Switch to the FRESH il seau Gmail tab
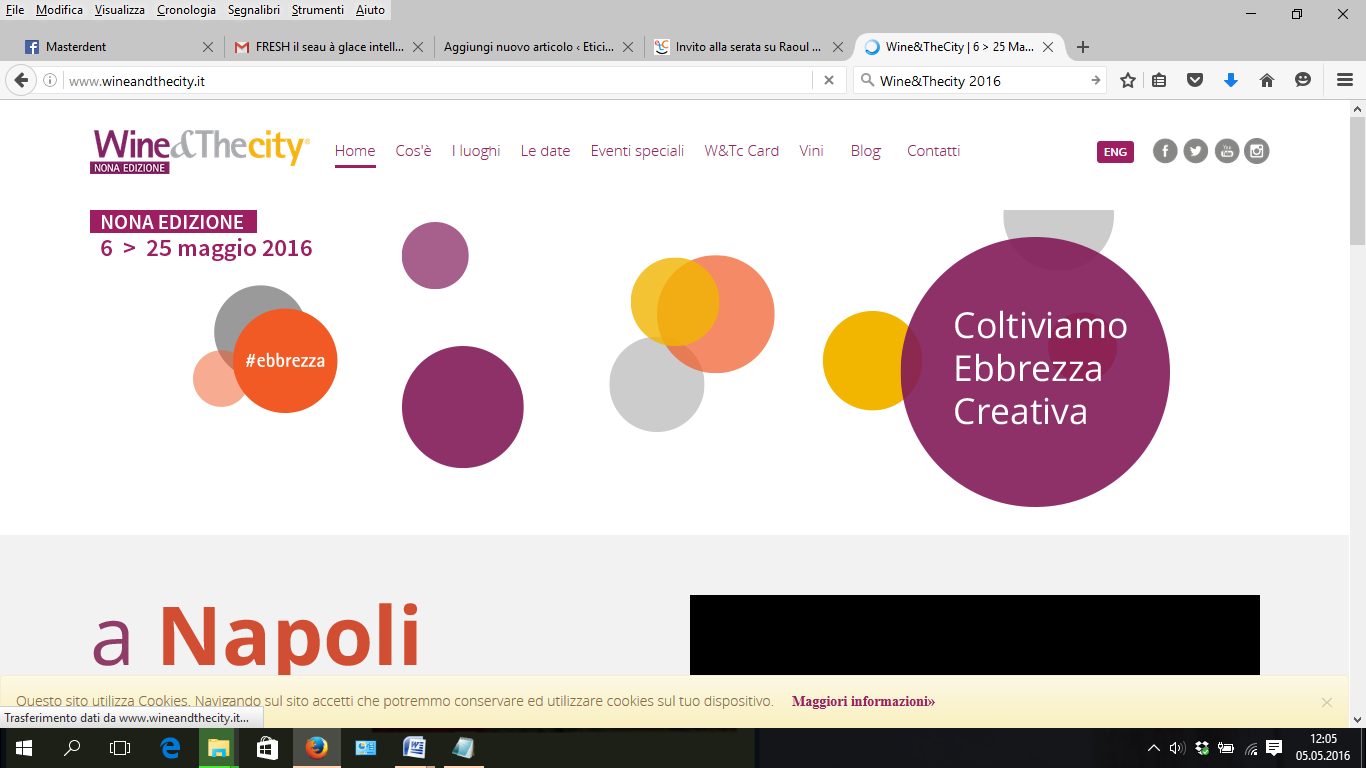Image resolution: width=1366 pixels, height=768 pixels. click(327, 47)
